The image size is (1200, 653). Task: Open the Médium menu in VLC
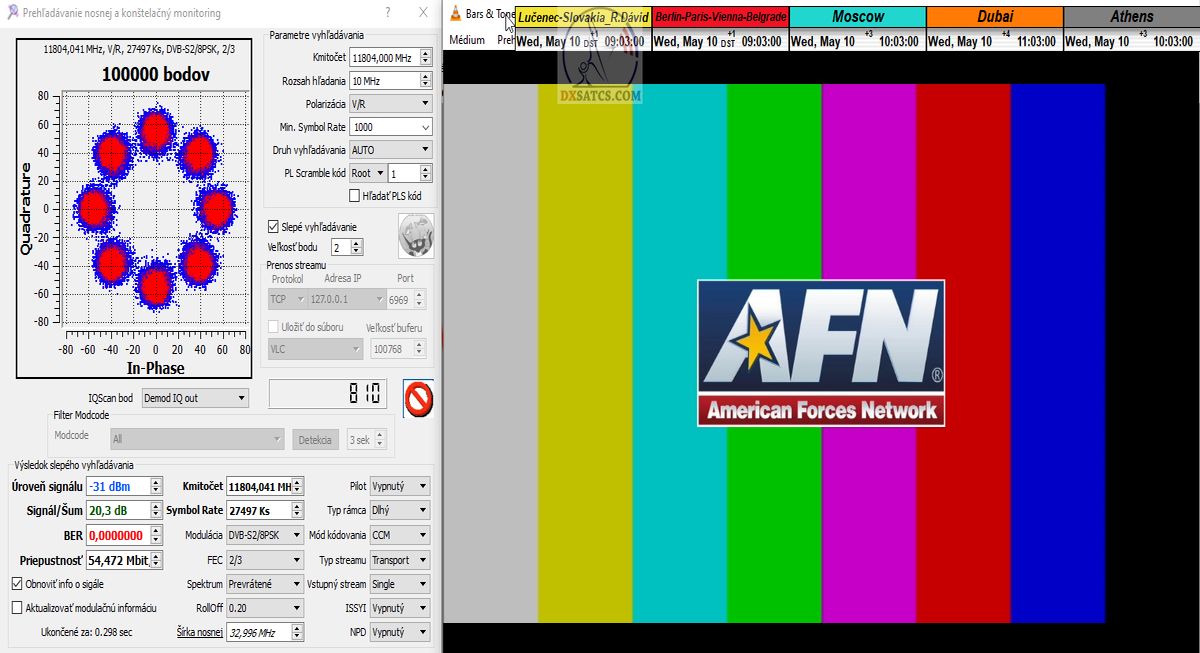tap(467, 40)
